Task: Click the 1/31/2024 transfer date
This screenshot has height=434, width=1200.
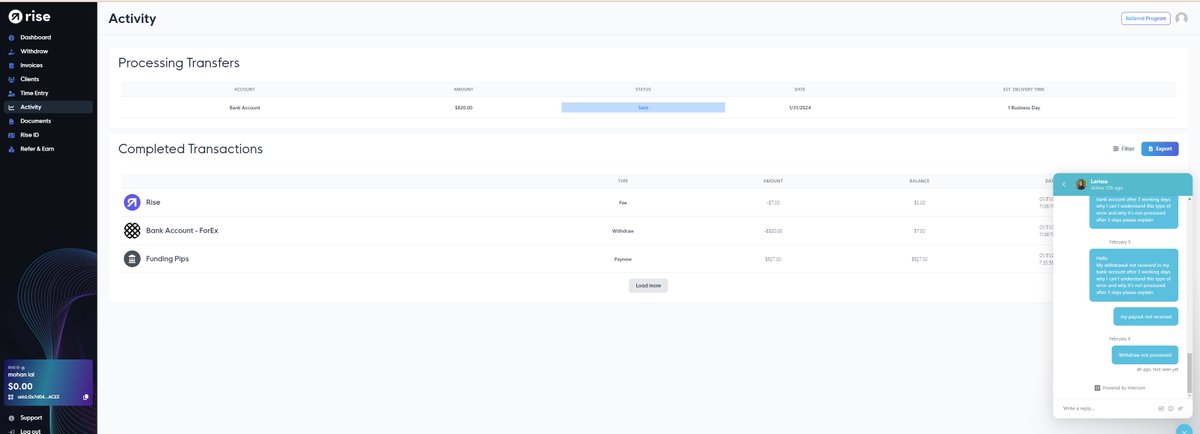Action: (800, 107)
